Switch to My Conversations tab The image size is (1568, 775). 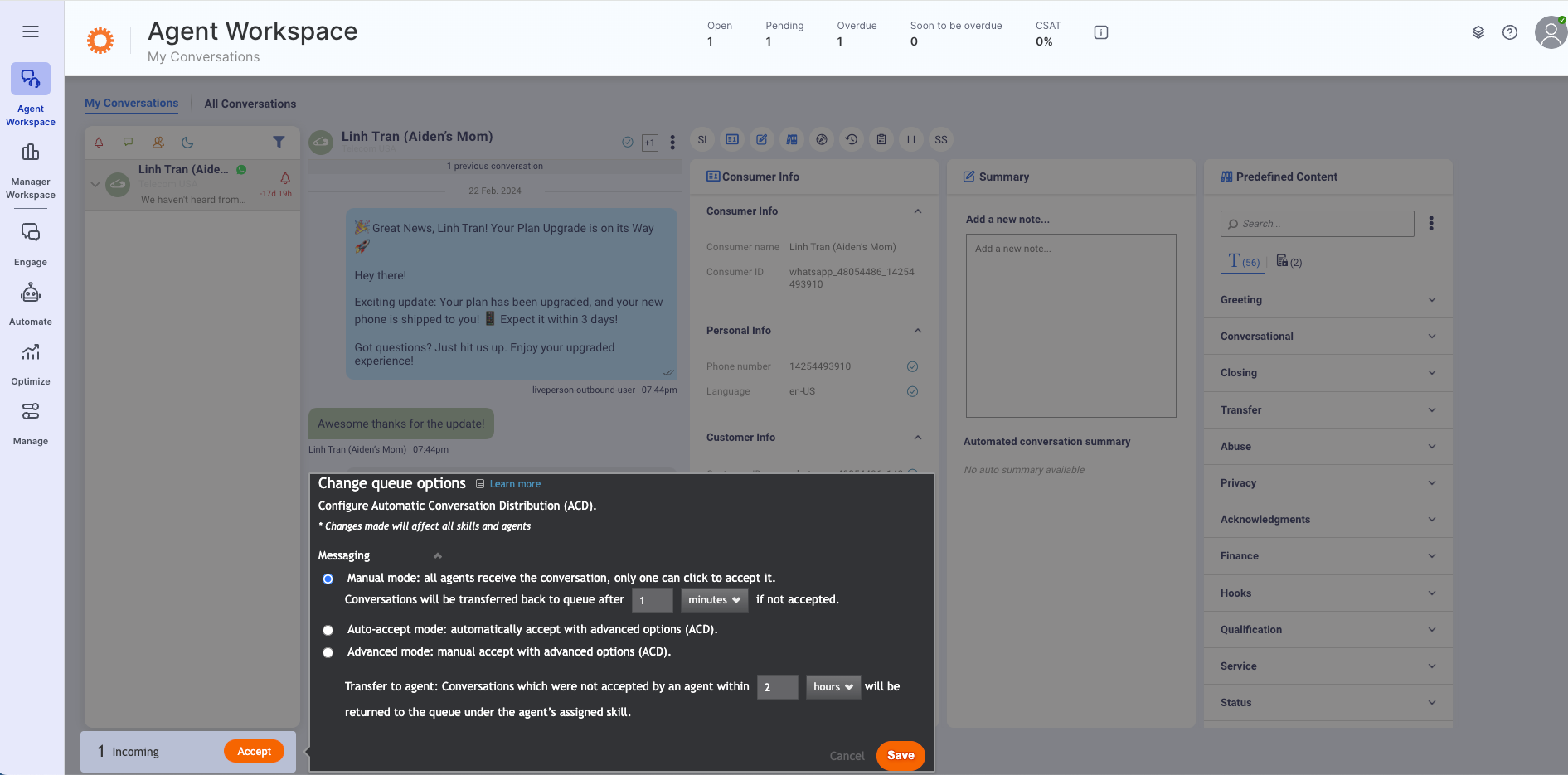point(131,104)
